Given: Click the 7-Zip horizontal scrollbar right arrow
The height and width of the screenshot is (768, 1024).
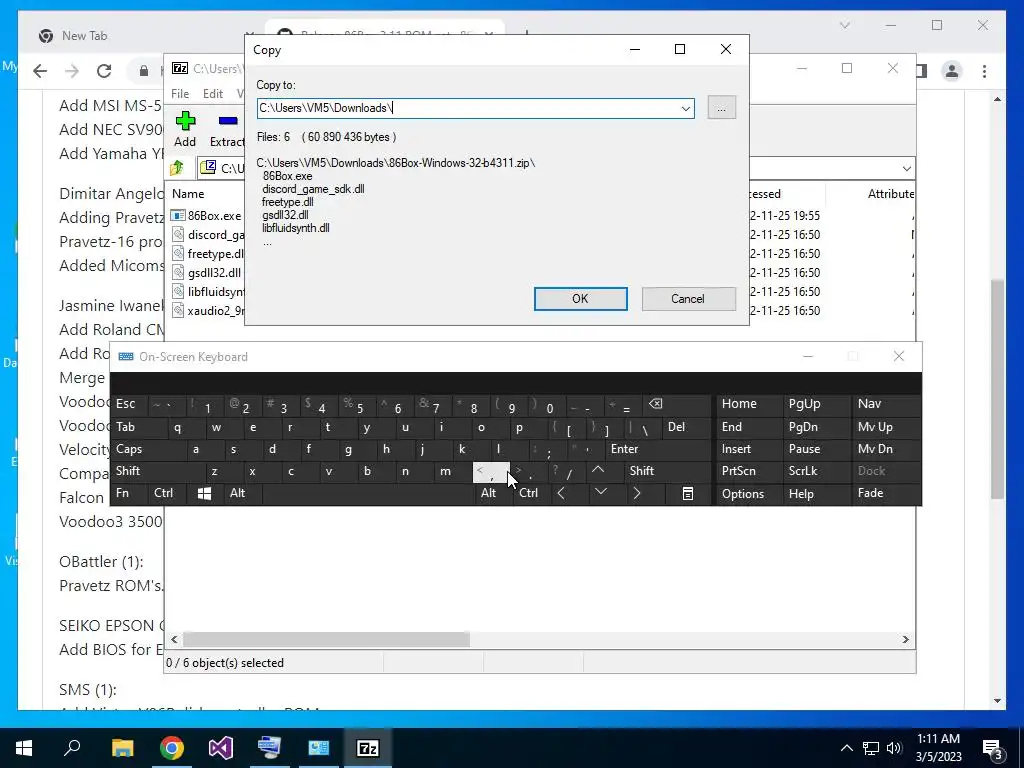Looking at the screenshot, I should [906, 639].
